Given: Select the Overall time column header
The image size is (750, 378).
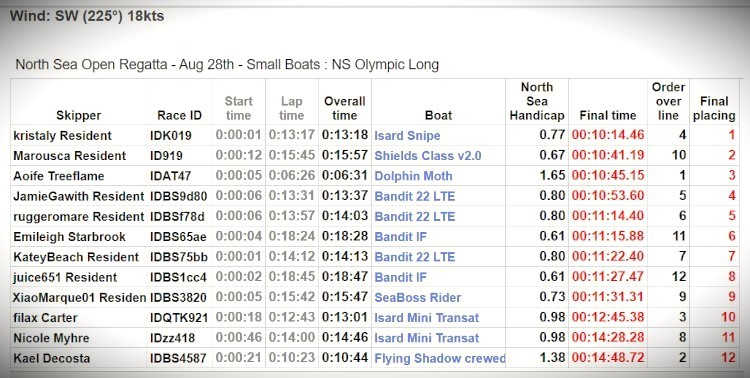Looking at the screenshot, I should tap(344, 108).
